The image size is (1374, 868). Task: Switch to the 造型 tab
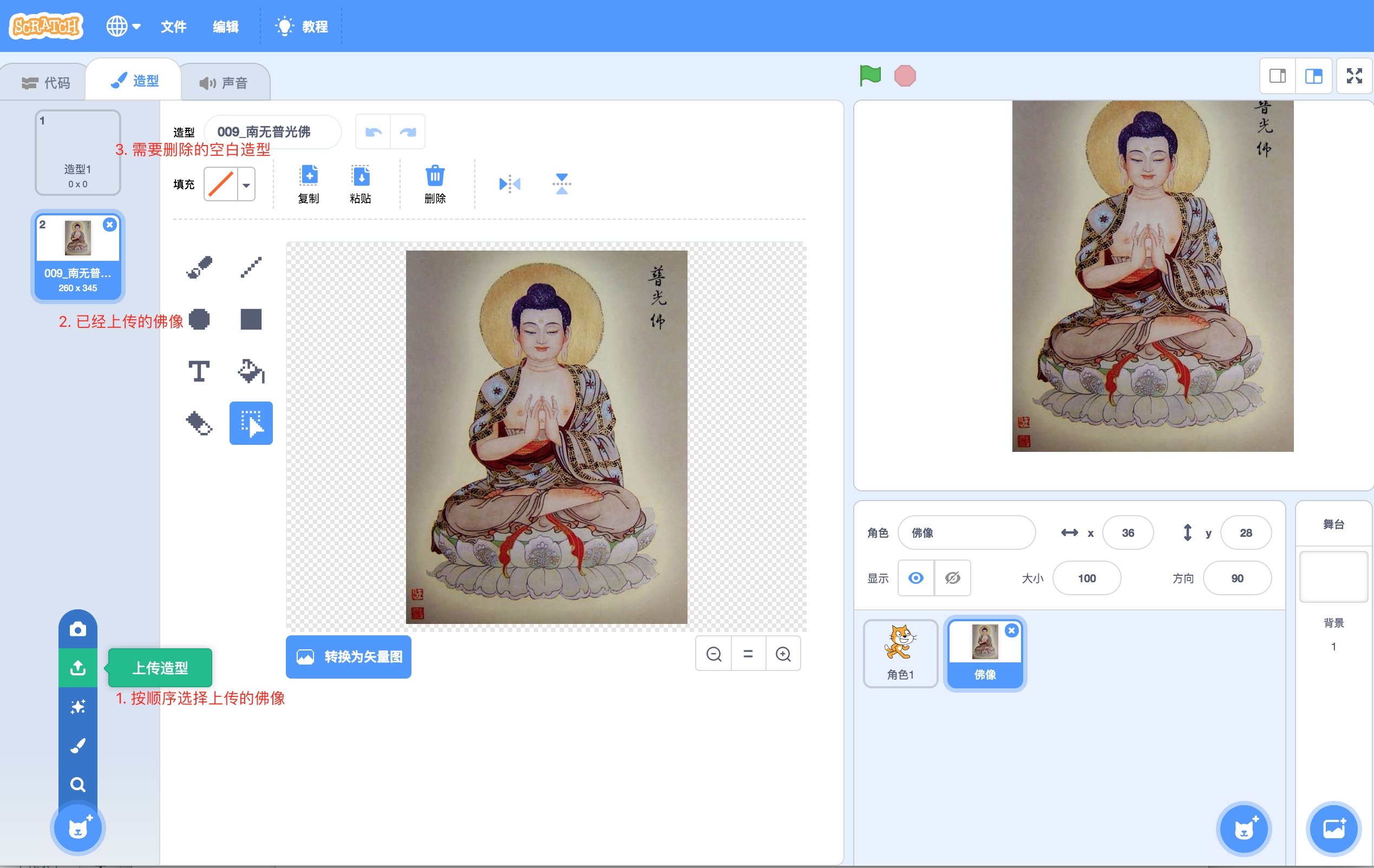[x=135, y=81]
